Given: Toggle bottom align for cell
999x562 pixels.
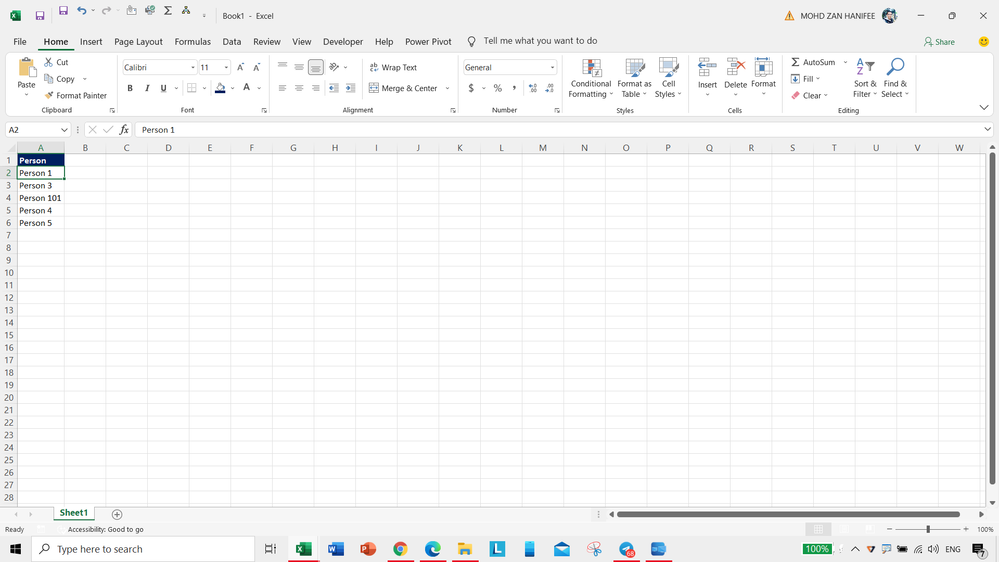Looking at the screenshot, I should tap(315, 67).
